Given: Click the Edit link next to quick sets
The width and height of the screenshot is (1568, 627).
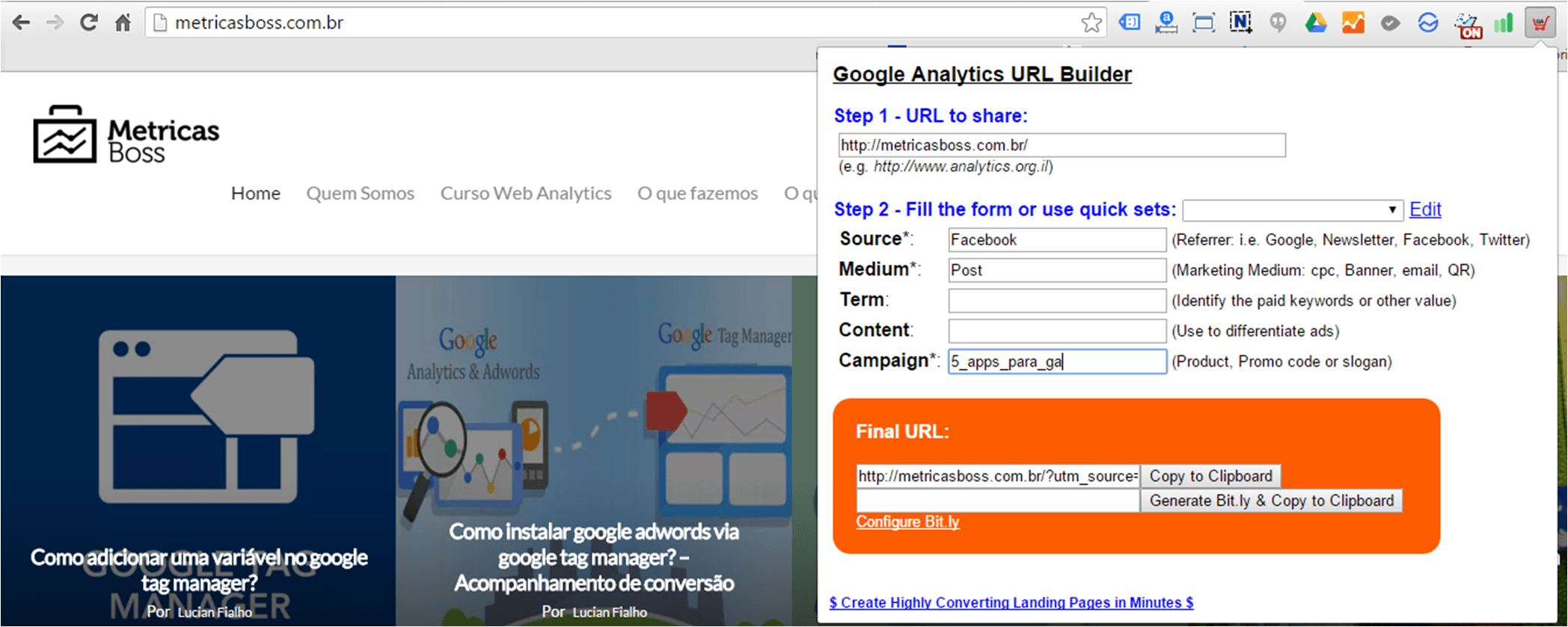Looking at the screenshot, I should point(1424,209).
